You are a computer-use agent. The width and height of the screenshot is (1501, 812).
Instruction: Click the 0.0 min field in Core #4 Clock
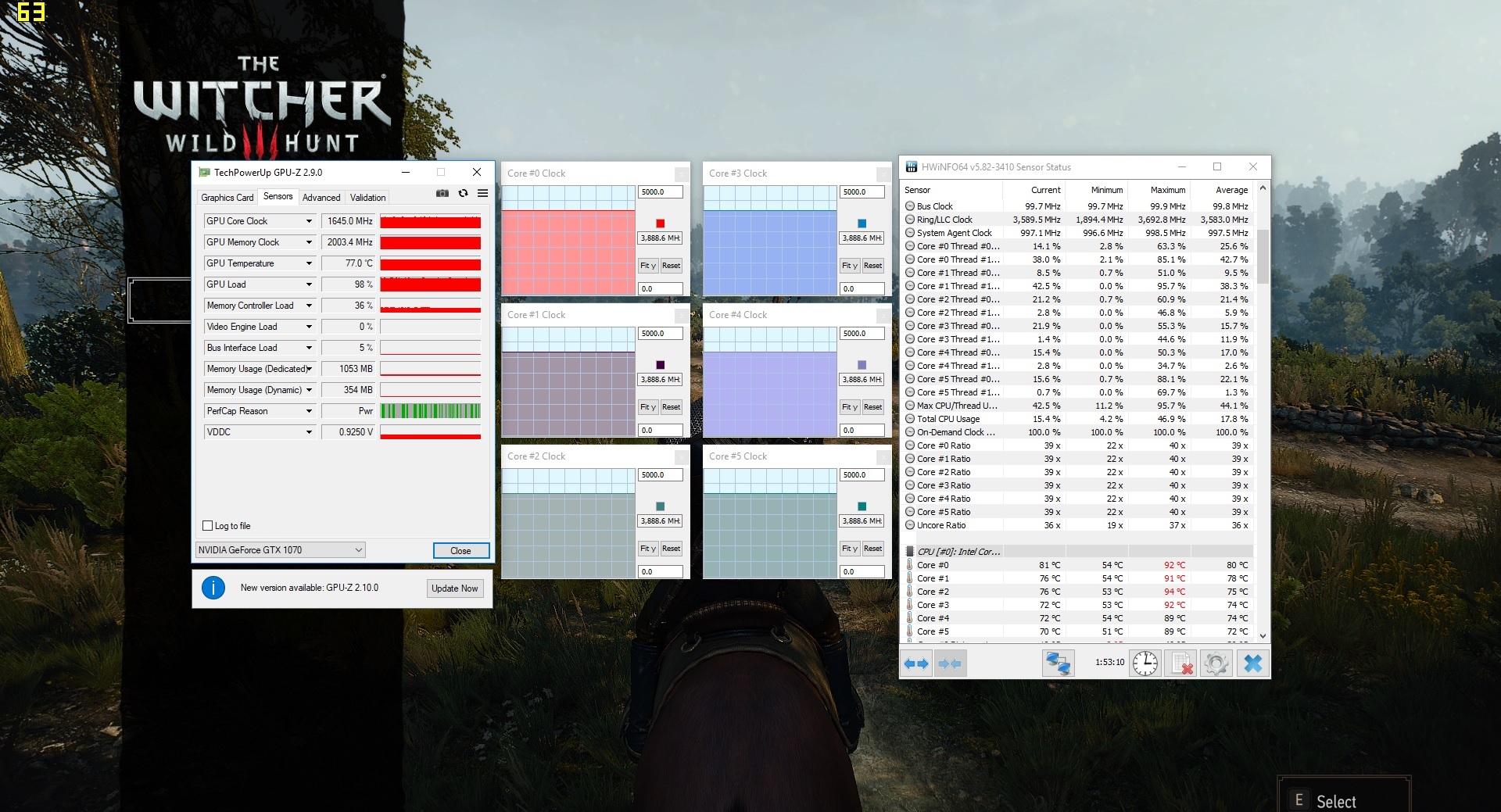pos(862,431)
